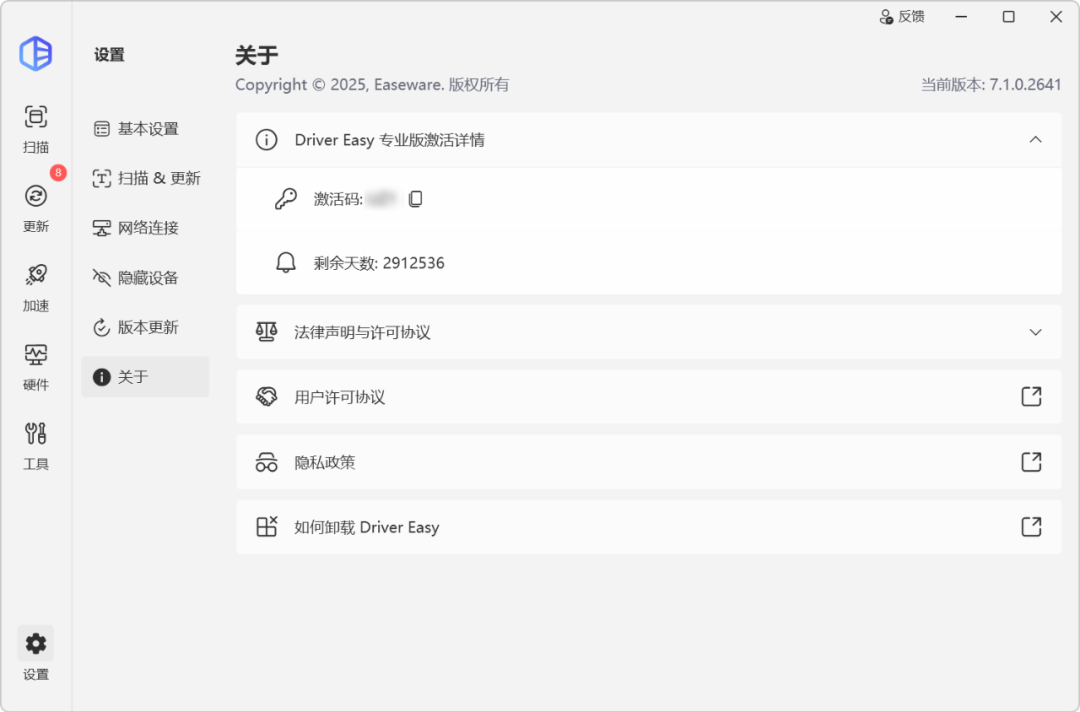This screenshot has height=712, width=1080.
Task: Close the Driver Easy window
Action: (1056, 17)
